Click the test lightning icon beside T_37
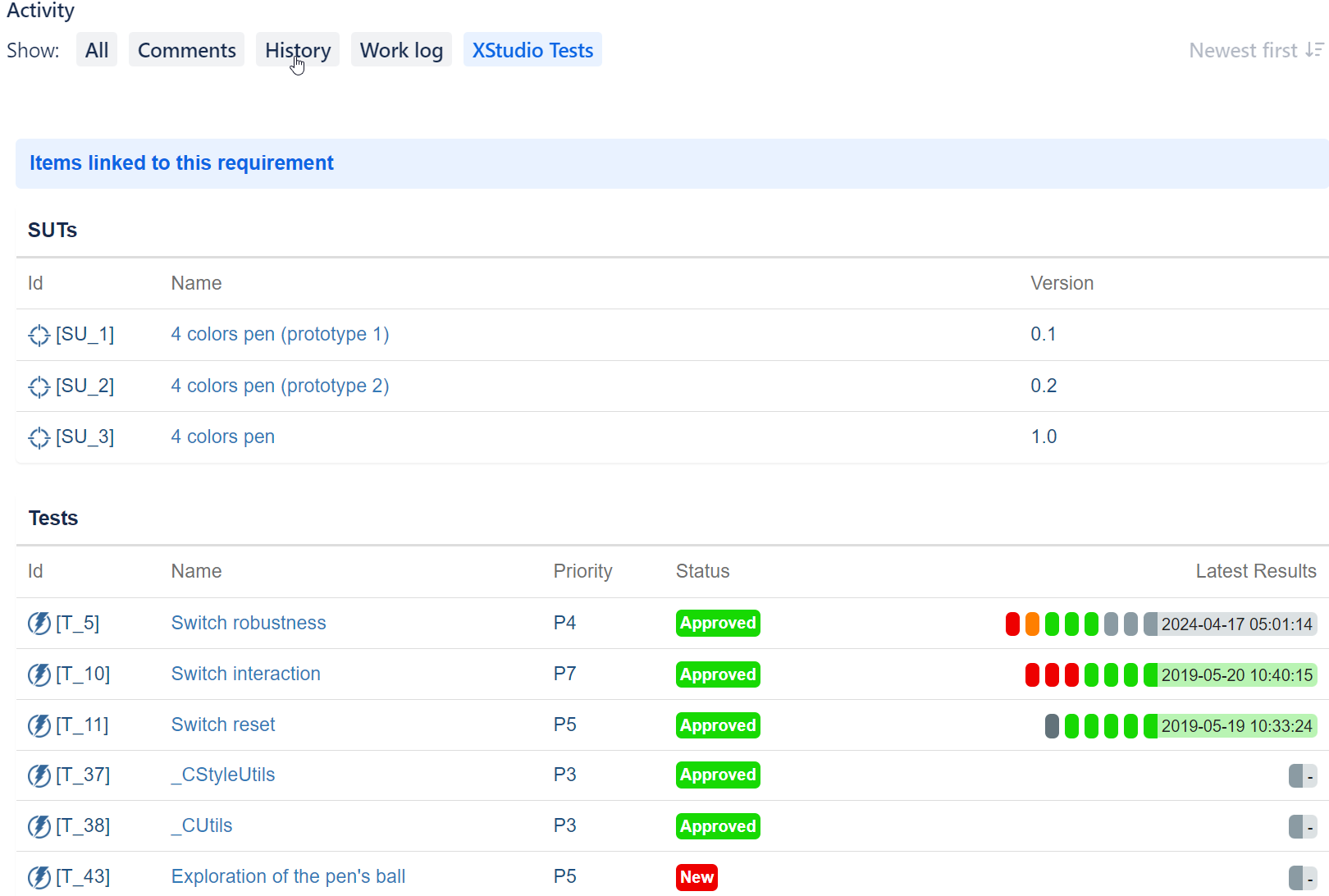Screen dimensions: 1329x896 (x=39, y=775)
